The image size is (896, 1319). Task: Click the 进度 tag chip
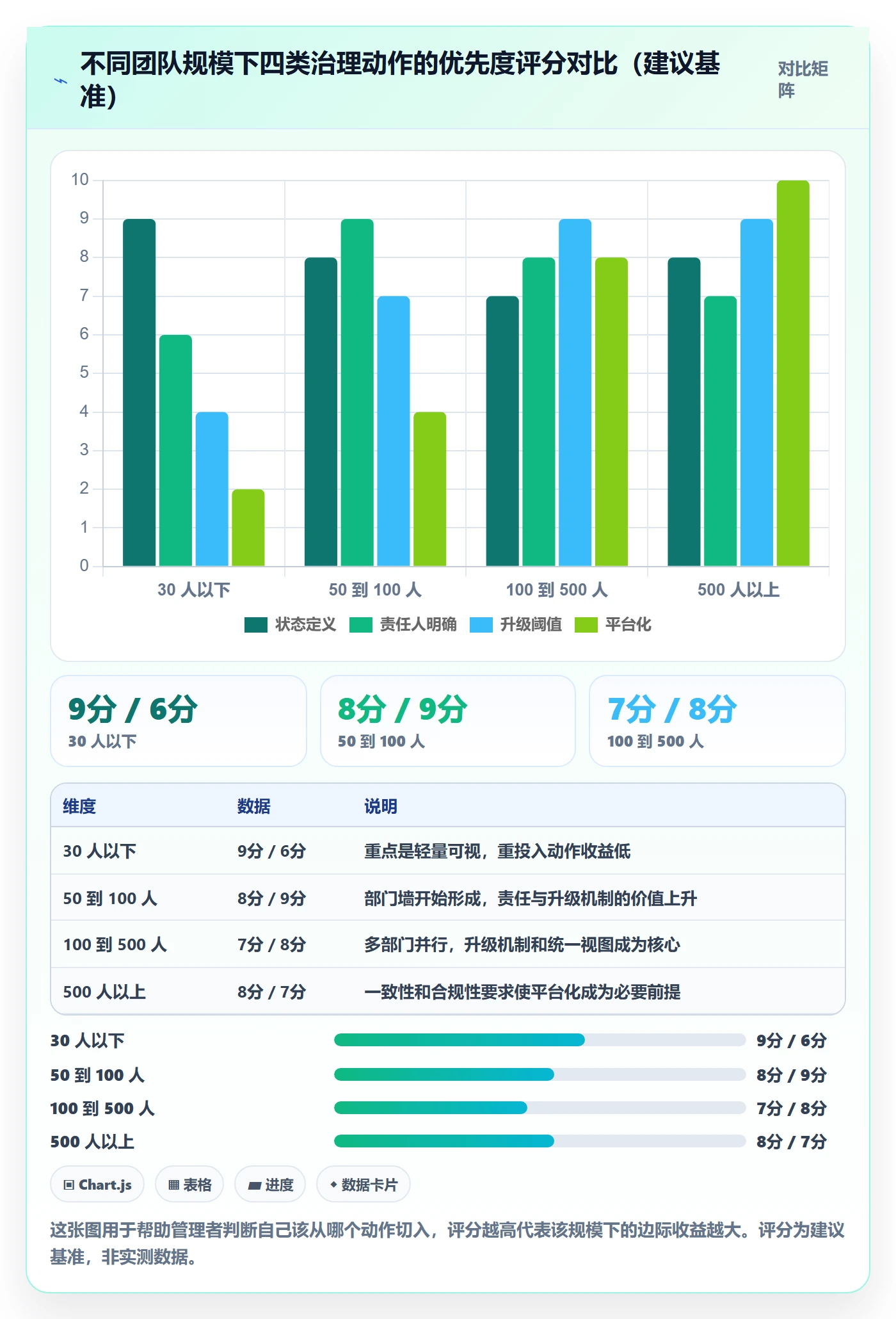pyautogui.click(x=270, y=1185)
